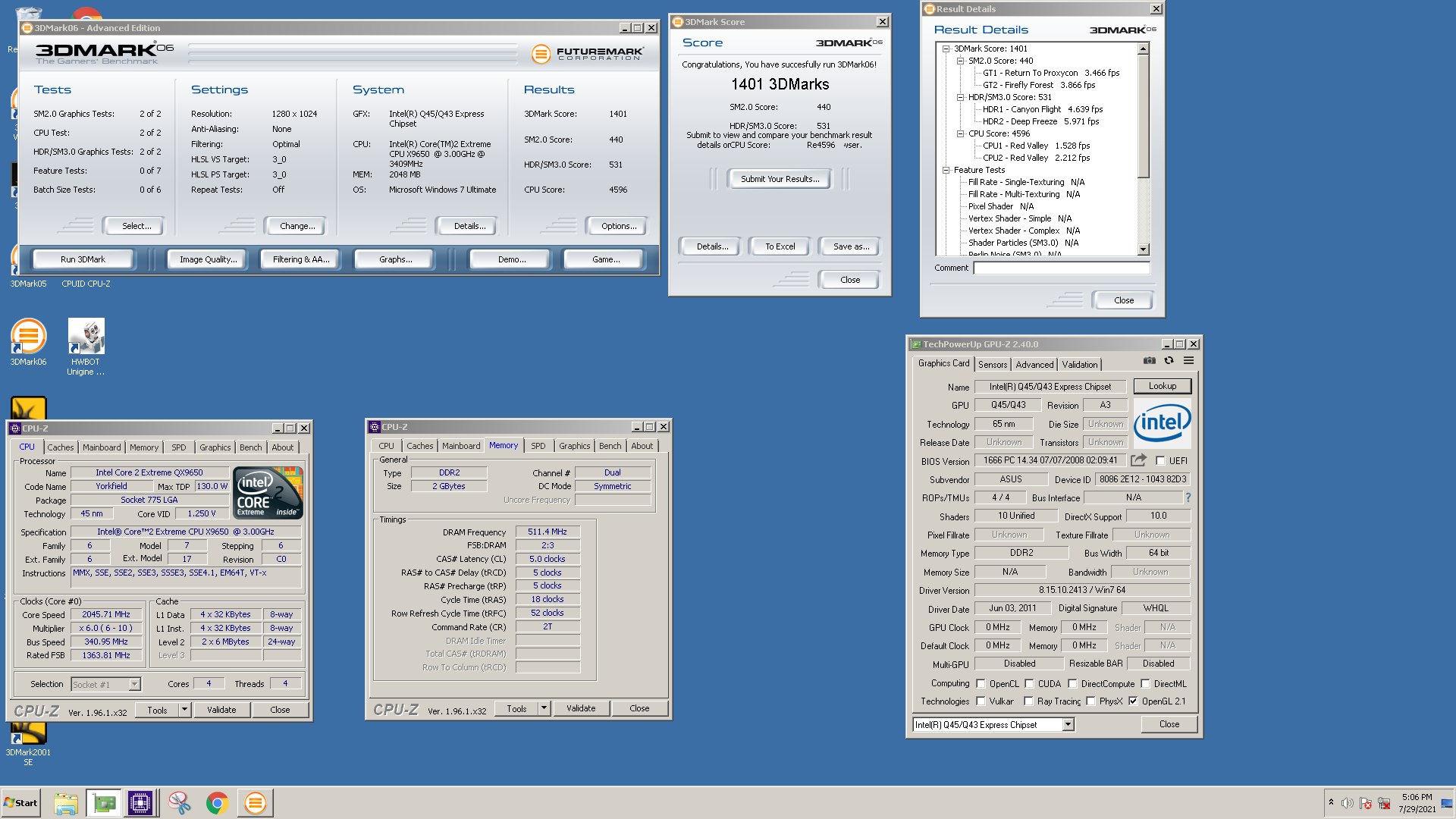The width and height of the screenshot is (1456, 819).
Task: Switch to CPU-Z from the taskbar
Action: tap(140, 803)
